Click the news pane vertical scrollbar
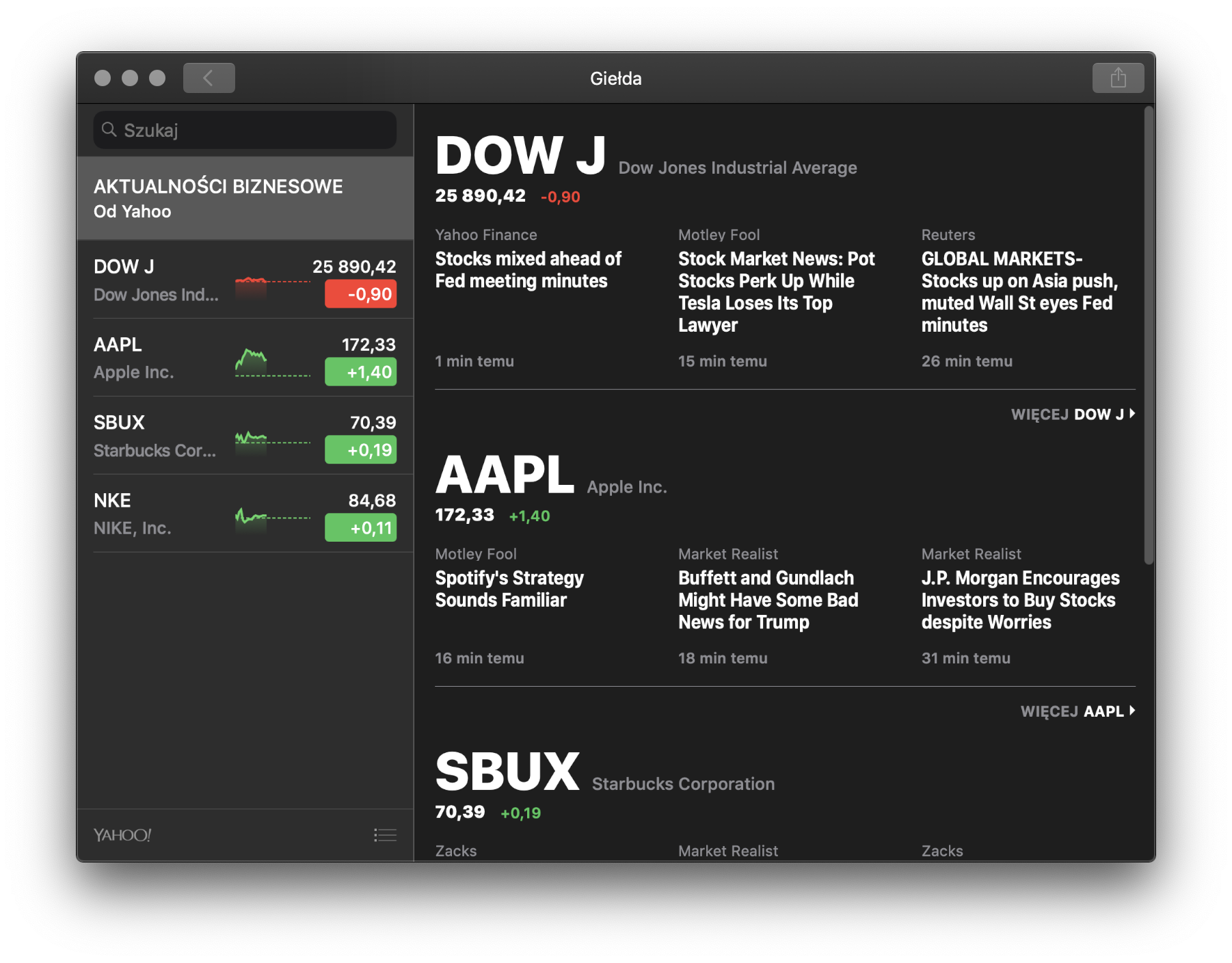Screen dimensions: 1232x963 click(x=1149, y=335)
